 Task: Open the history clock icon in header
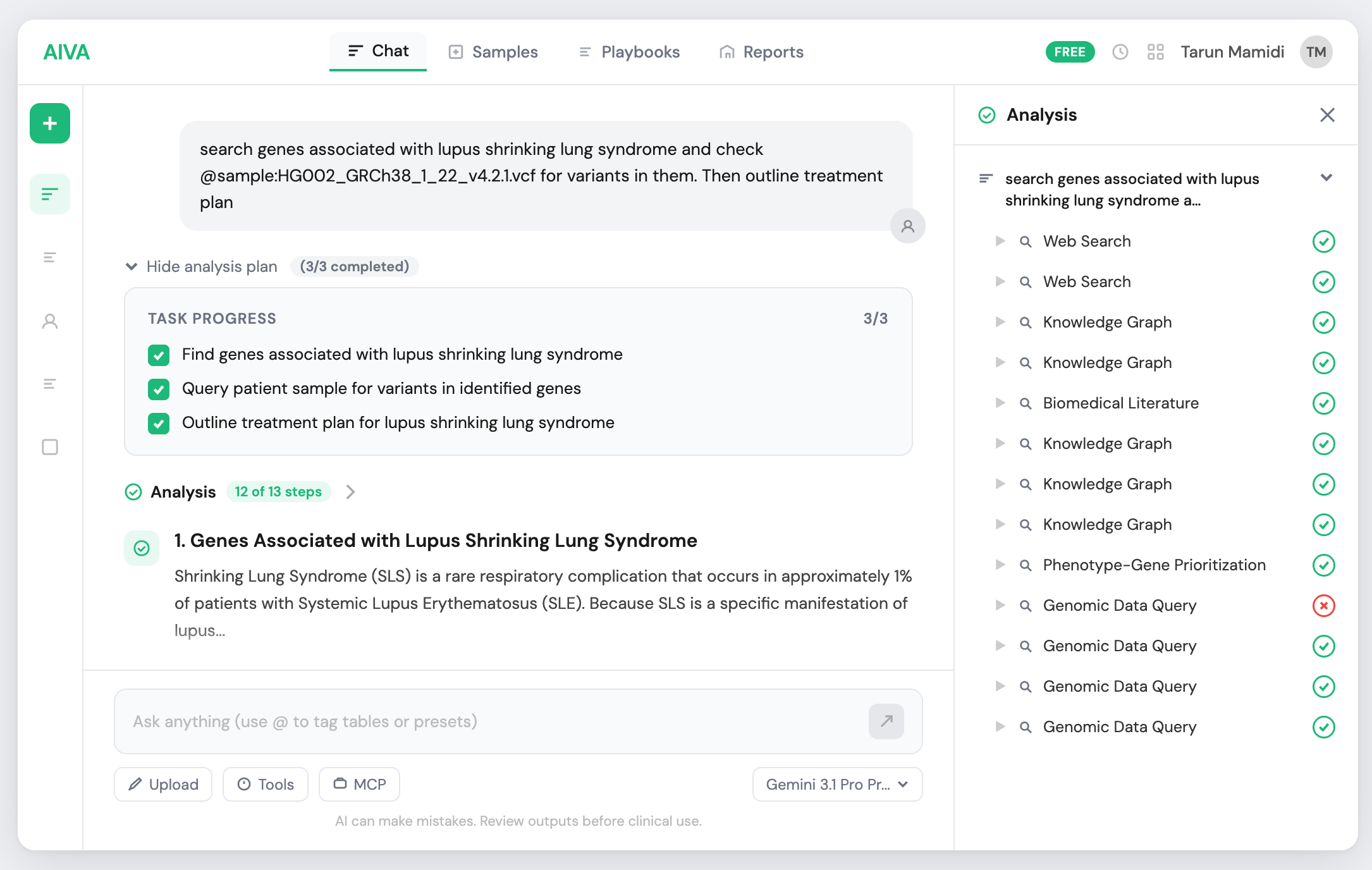tap(1120, 52)
